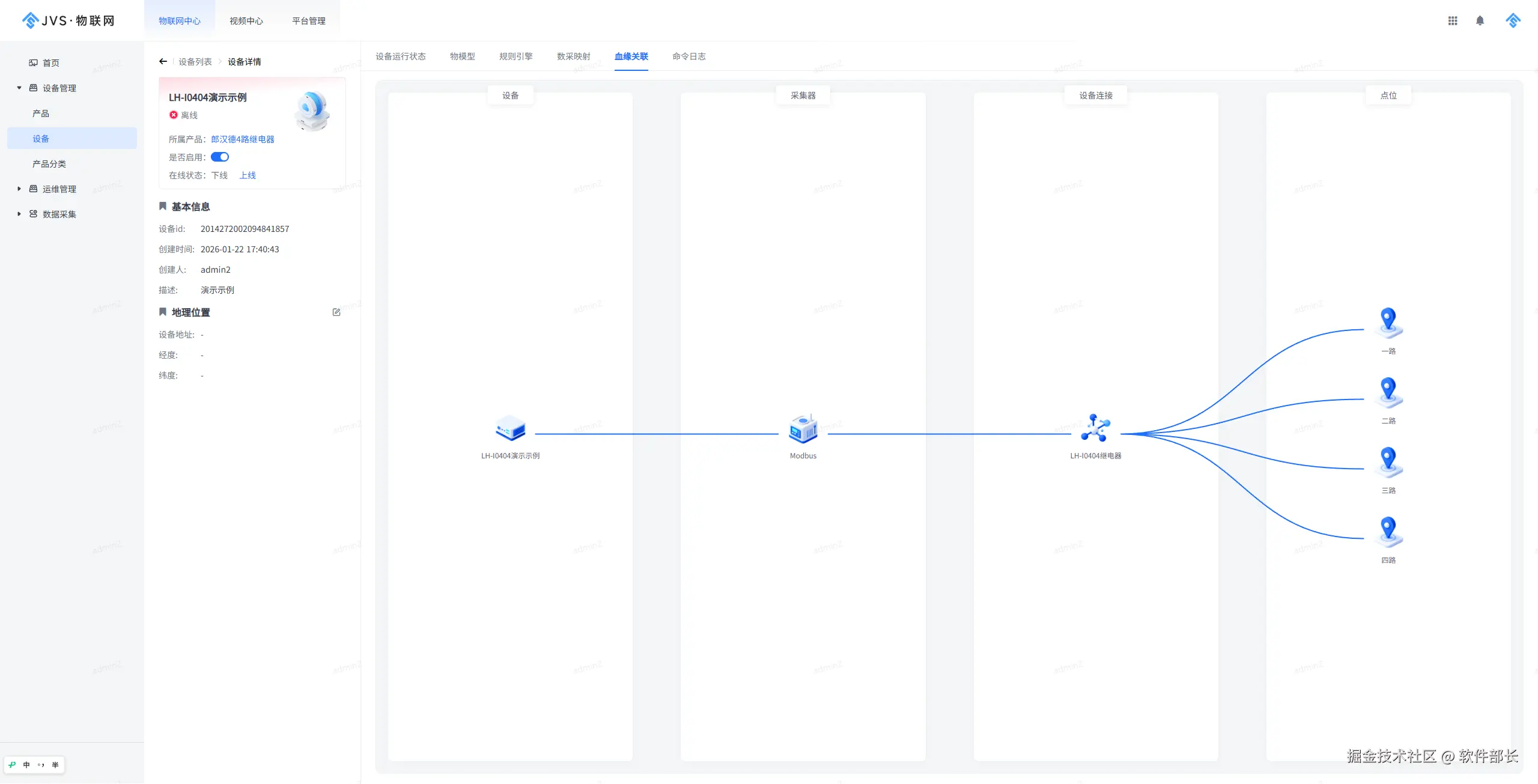Click the LH-I0404继电器 connection node icon

coord(1095,429)
